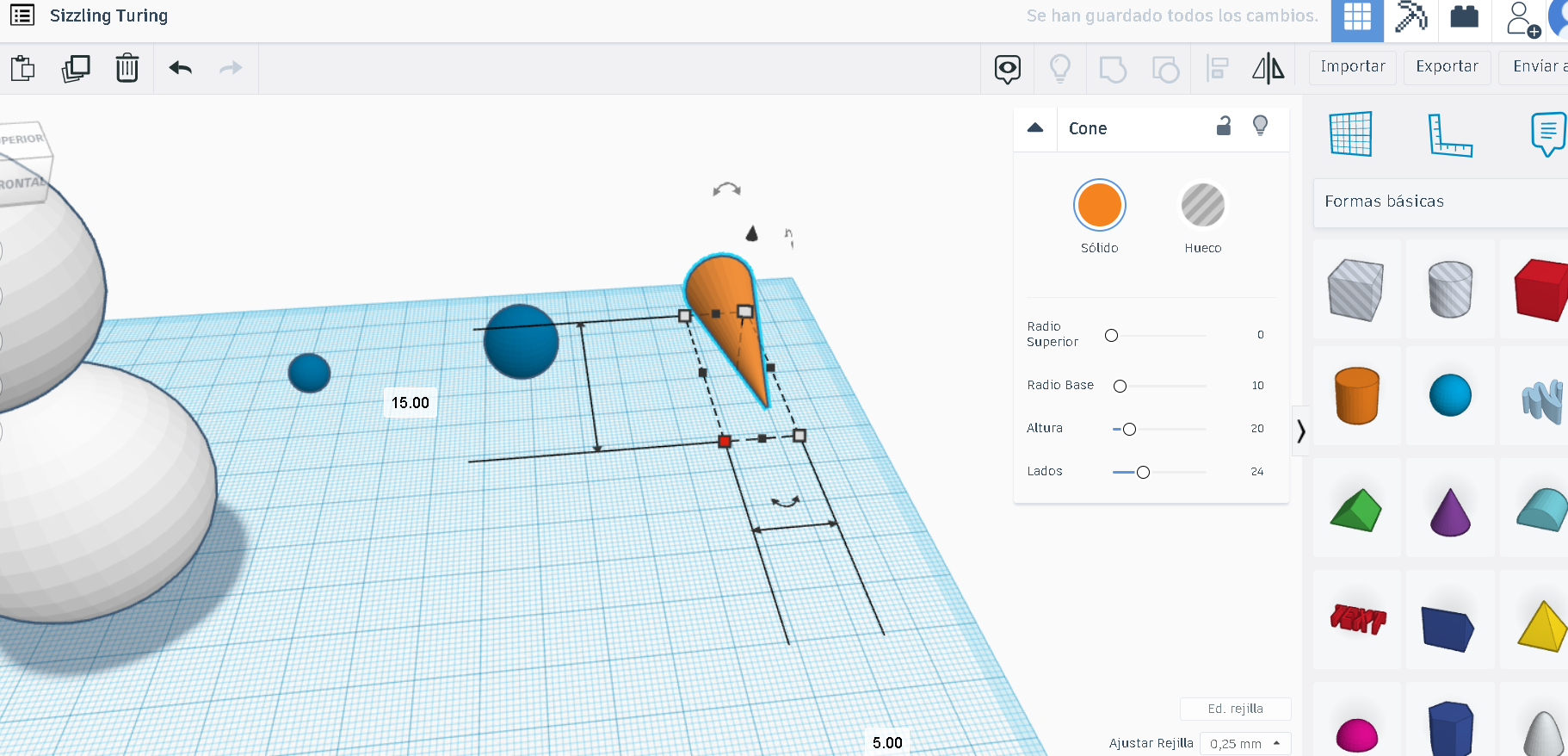This screenshot has height=756, width=1568.
Task: Adjust the Radio Superior slider handle
Action: [x=1112, y=336]
